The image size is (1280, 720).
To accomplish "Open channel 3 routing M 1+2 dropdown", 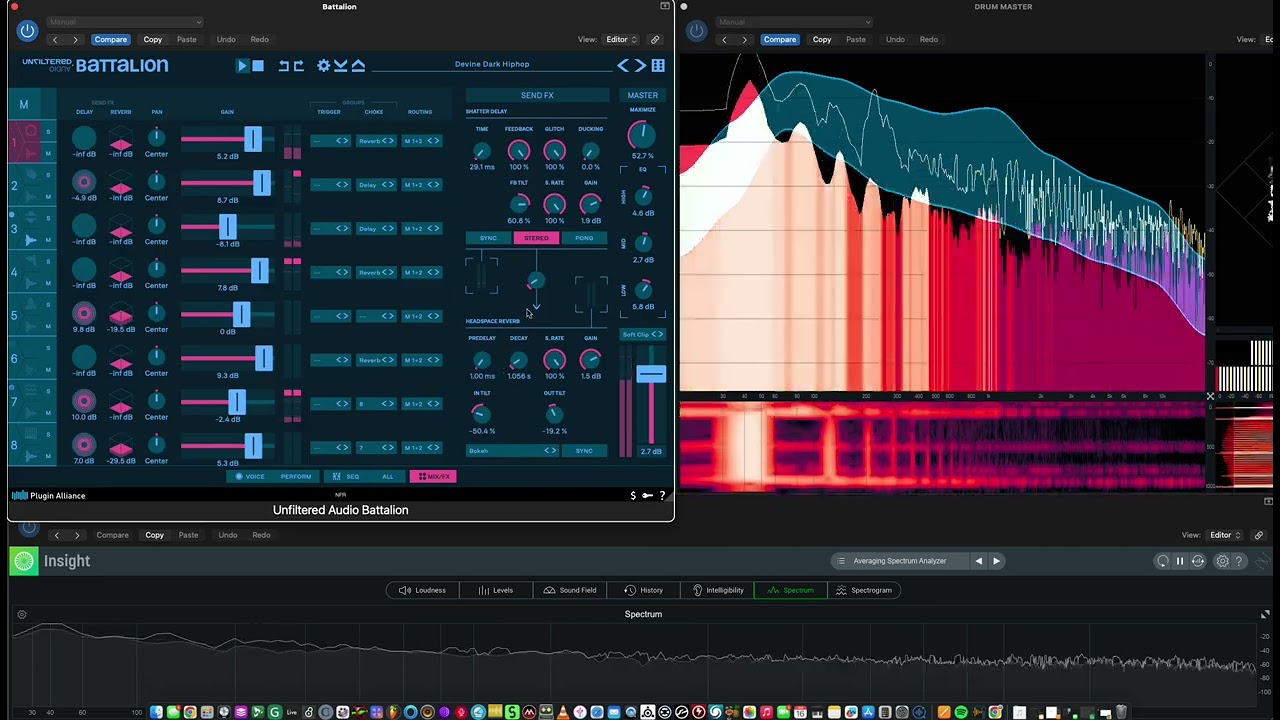I will pos(421,229).
